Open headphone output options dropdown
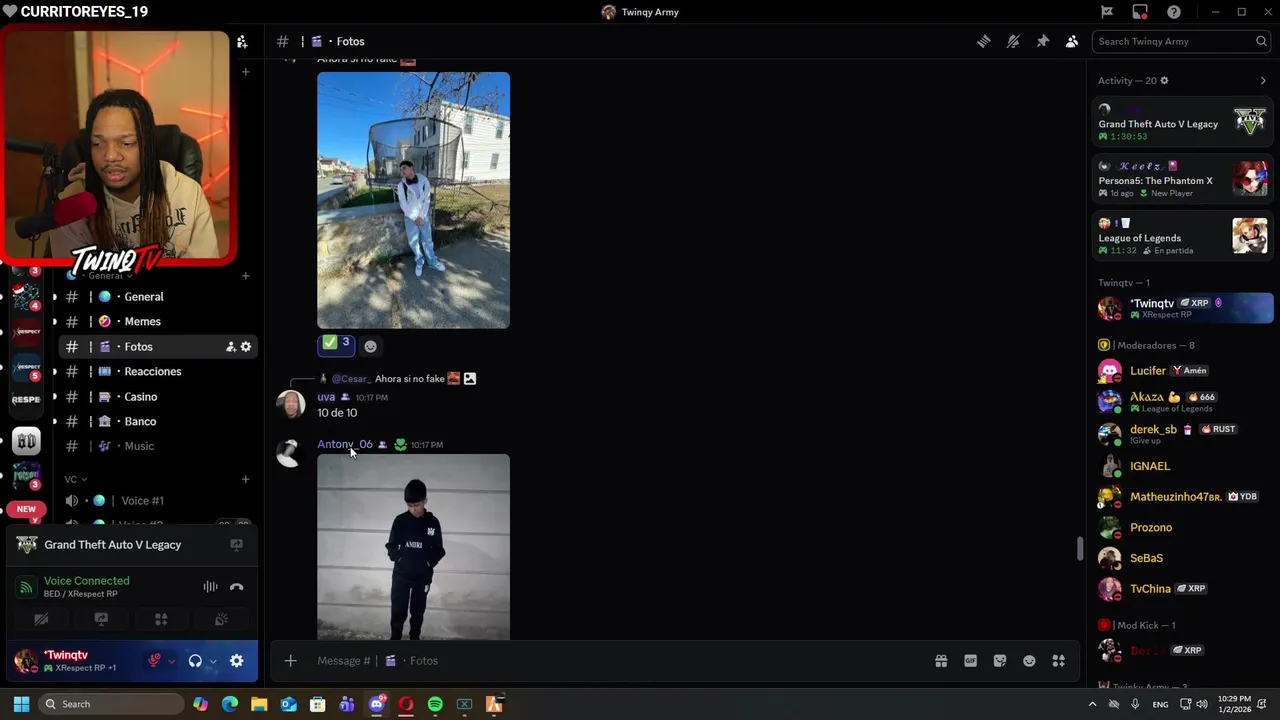 [212, 661]
